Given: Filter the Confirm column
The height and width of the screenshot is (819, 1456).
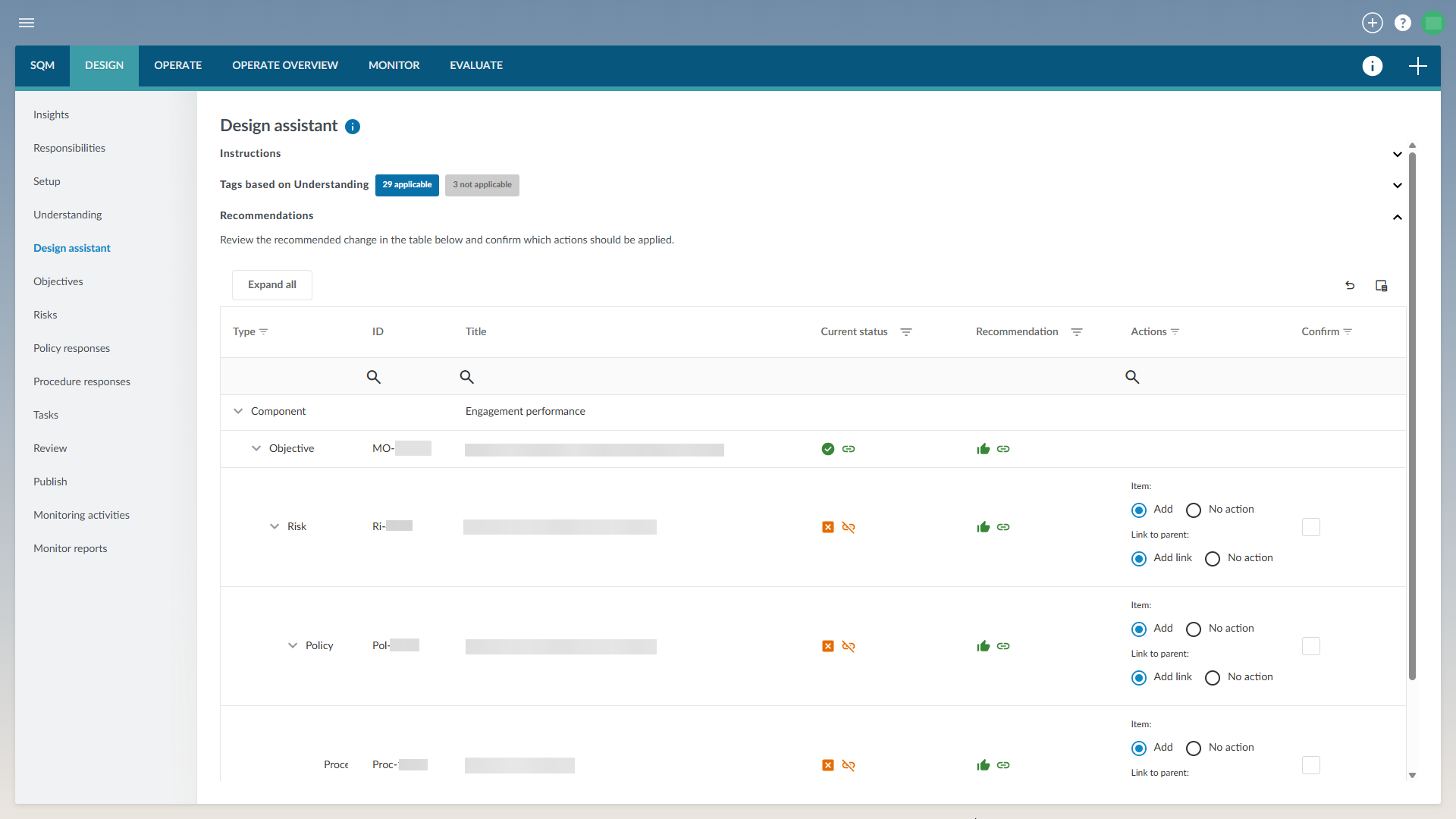Looking at the screenshot, I should (x=1348, y=332).
